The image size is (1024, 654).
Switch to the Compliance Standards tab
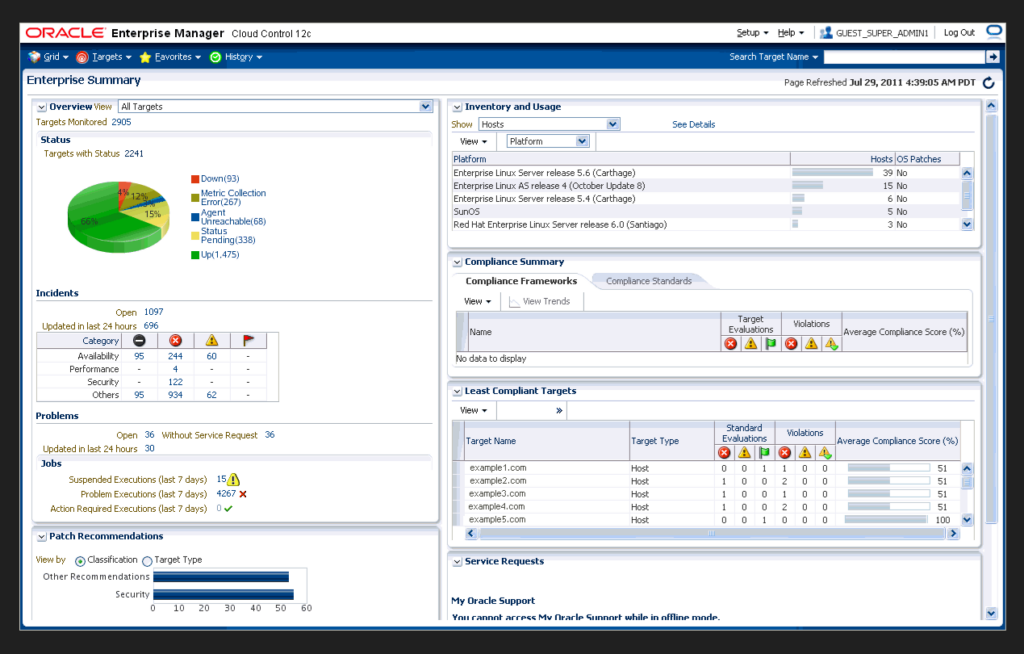(x=650, y=281)
